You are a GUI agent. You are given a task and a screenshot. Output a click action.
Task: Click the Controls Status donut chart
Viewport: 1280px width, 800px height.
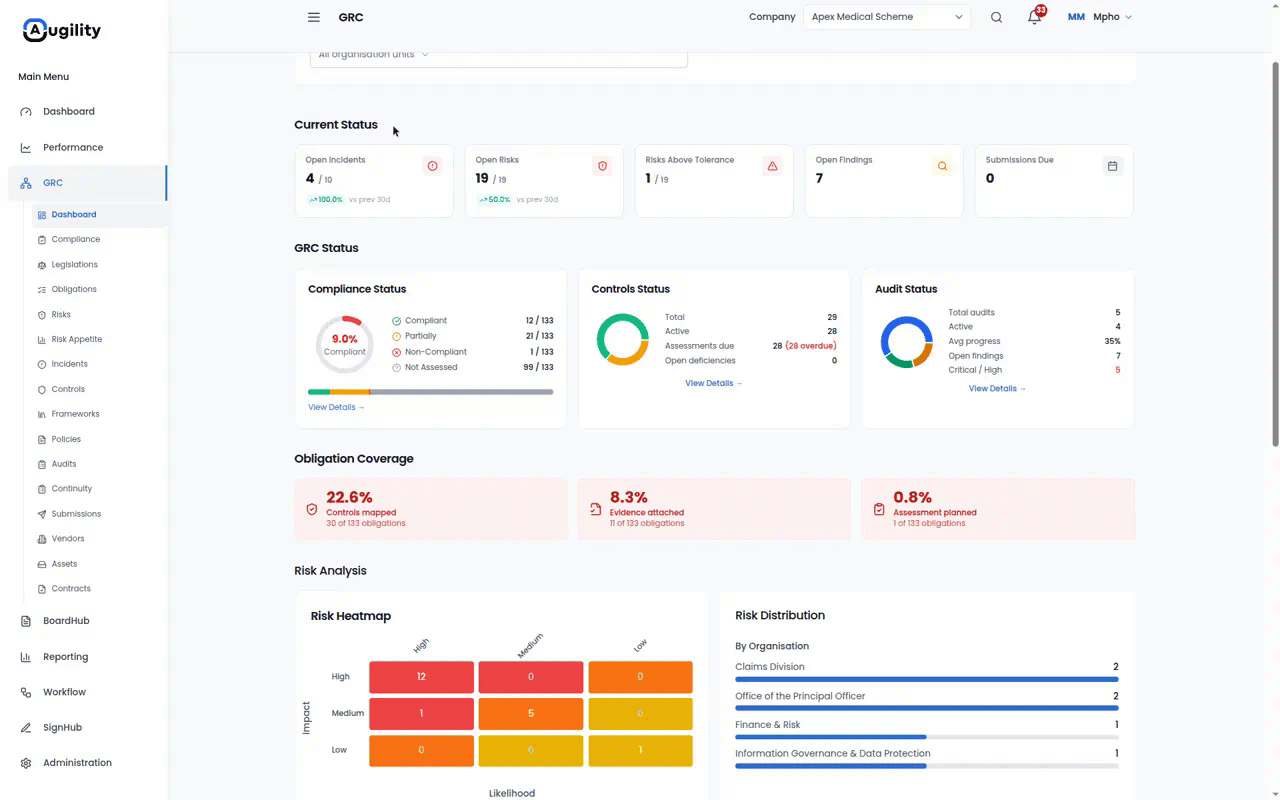(x=623, y=340)
